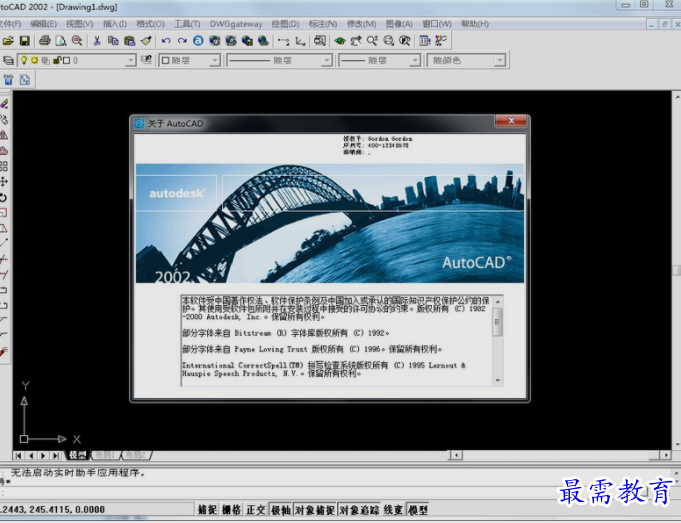The width and height of the screenshot is (681, 523).
Task: Expand the color control 随层 dropdown
Action: (215, 60)
